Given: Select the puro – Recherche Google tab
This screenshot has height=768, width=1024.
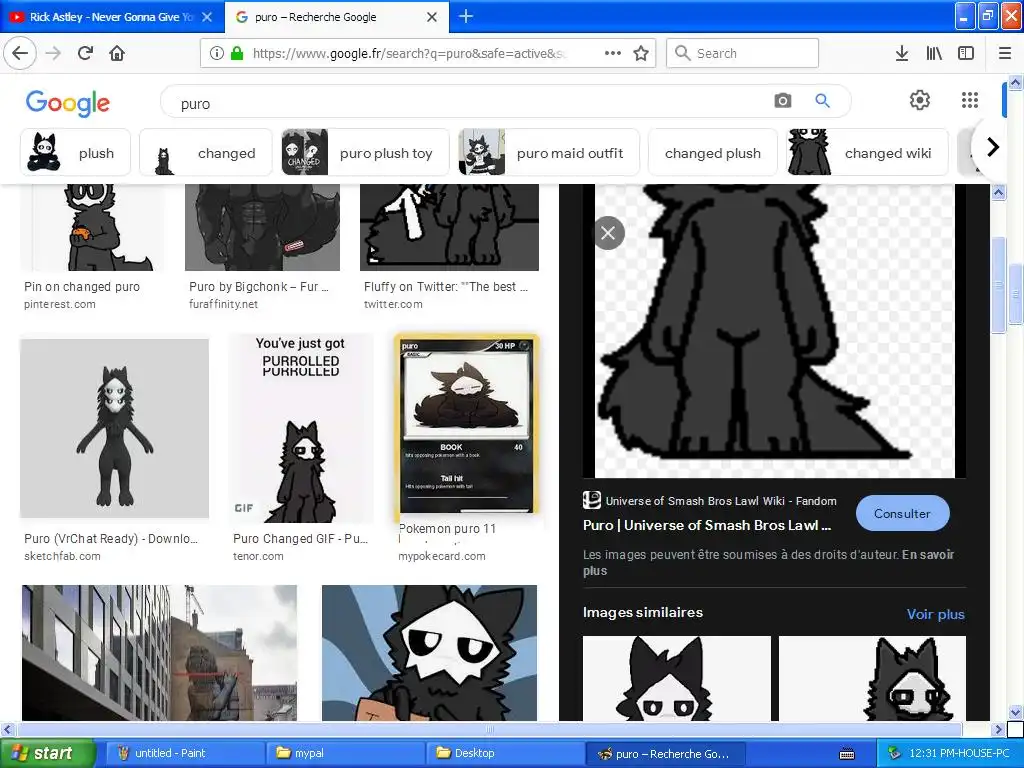Looking at the screenshot, I should 336,17.
